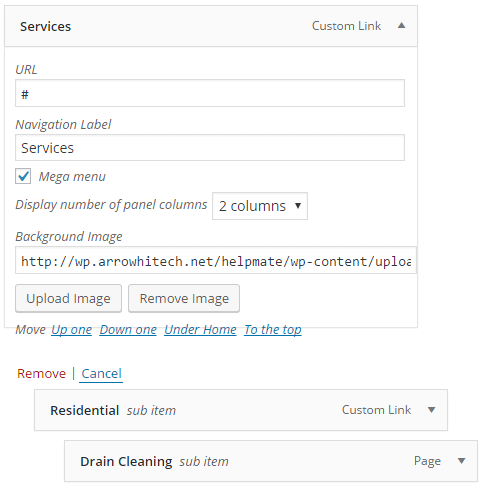Image resolution: width=492 pixels, height=487 pixels.
Task: Click the Navigation Label field
Action: (x=210, y=148)
